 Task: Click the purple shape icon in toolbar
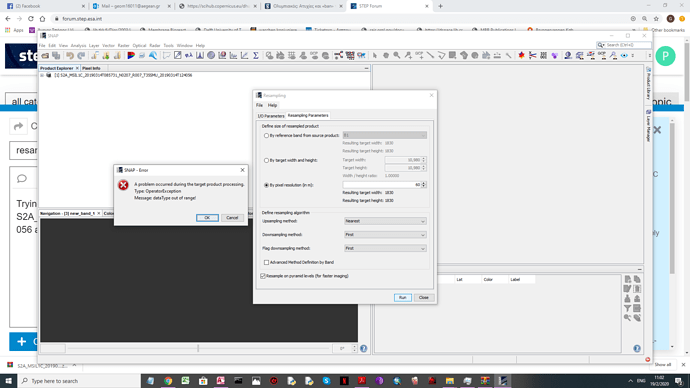pyautogui.click(x=554, y=55)
